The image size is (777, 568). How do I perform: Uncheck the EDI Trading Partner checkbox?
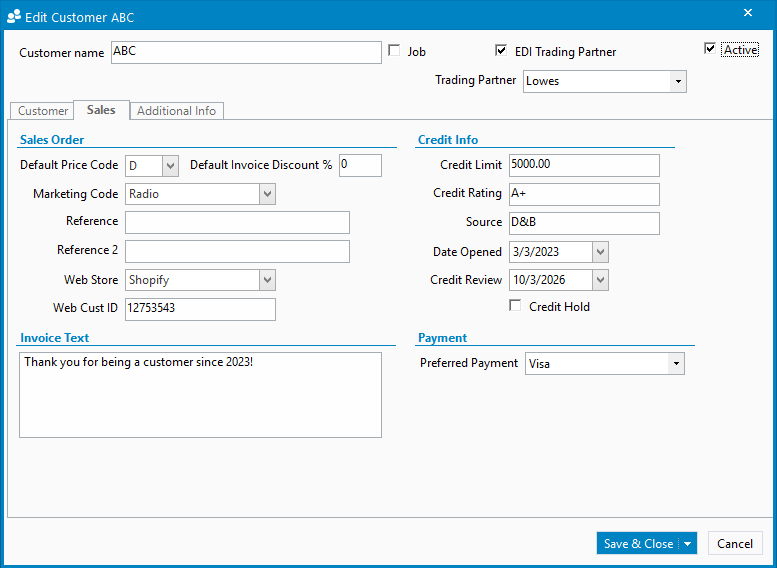[x=501, y=51]
